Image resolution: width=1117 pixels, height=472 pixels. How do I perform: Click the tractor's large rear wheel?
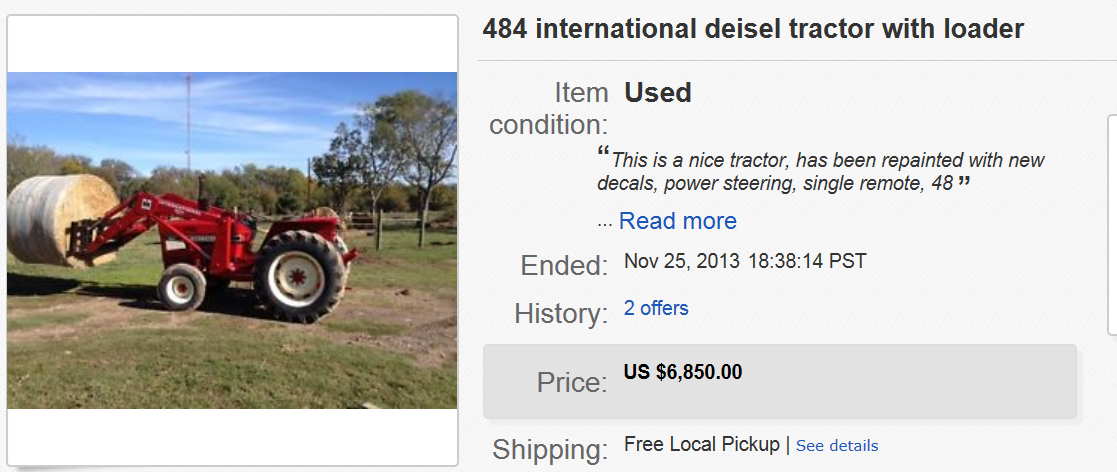pos(299,275)
